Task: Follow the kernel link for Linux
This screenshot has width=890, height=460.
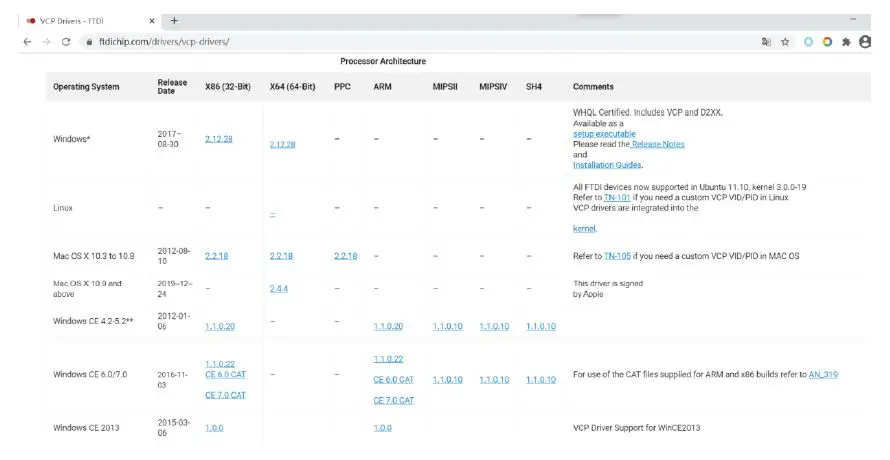Action: tap(584, 229)
